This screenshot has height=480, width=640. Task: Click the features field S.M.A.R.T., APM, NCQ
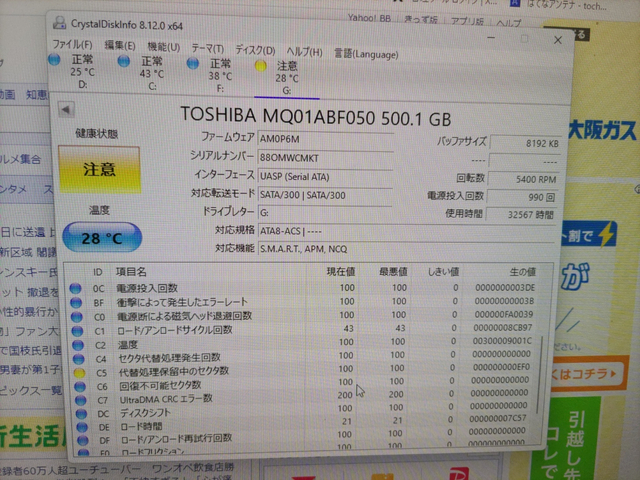(406, 249)
